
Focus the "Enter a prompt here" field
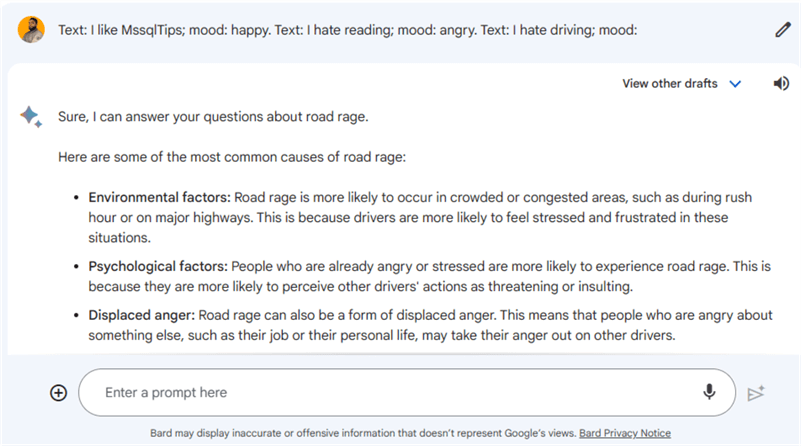click(x=390, y=393)
